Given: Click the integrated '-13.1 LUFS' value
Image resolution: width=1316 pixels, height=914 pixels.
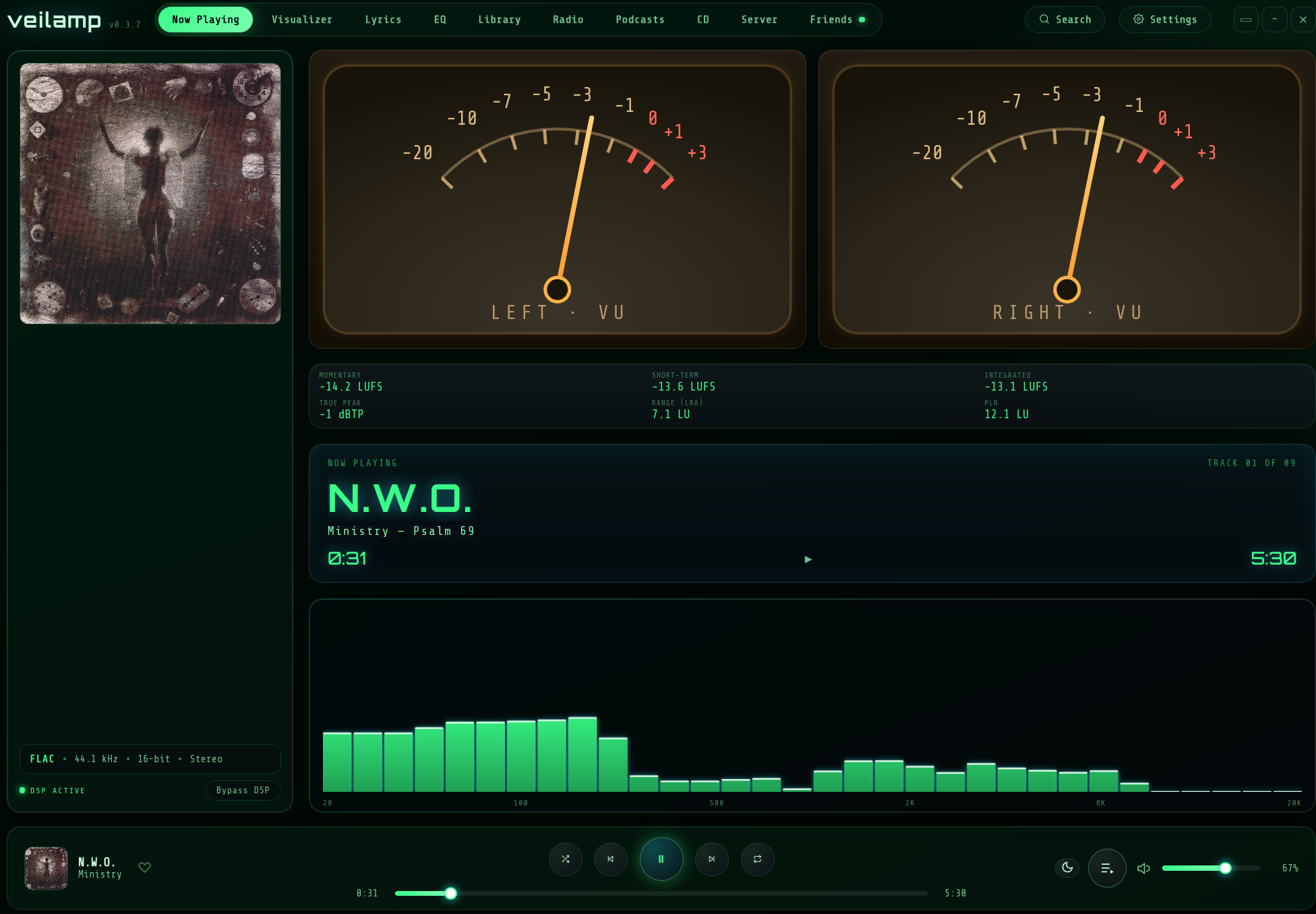Looking at the screenshot, I should tap(1016, 387).
